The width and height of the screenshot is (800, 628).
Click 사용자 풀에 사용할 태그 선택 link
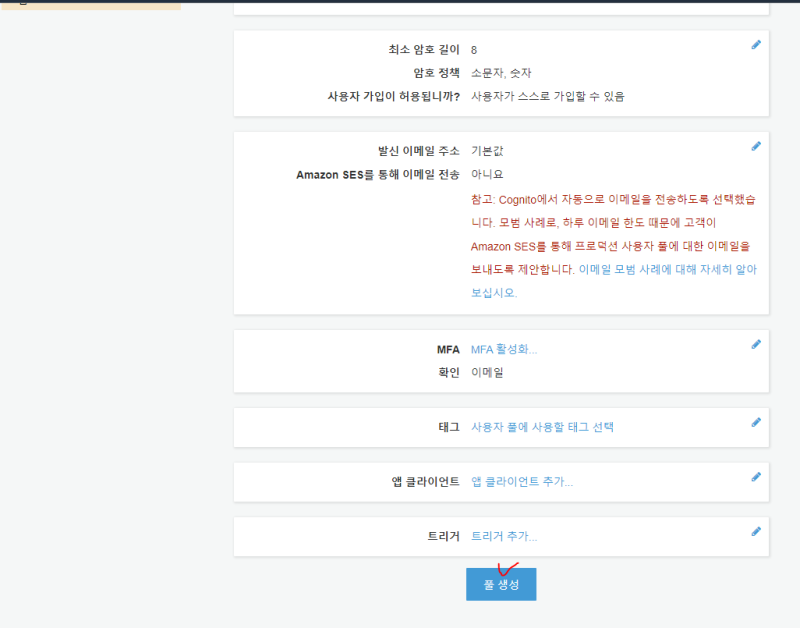pyautogui.click(x=542, y=427)
